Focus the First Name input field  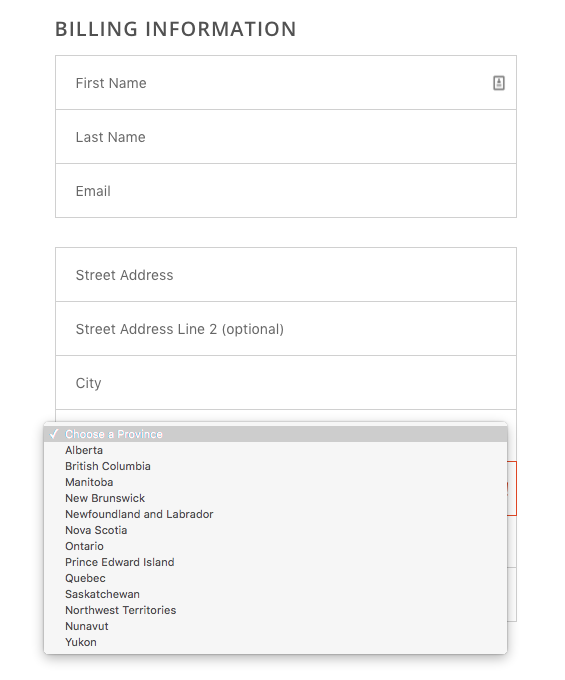(x=286, y=82)
